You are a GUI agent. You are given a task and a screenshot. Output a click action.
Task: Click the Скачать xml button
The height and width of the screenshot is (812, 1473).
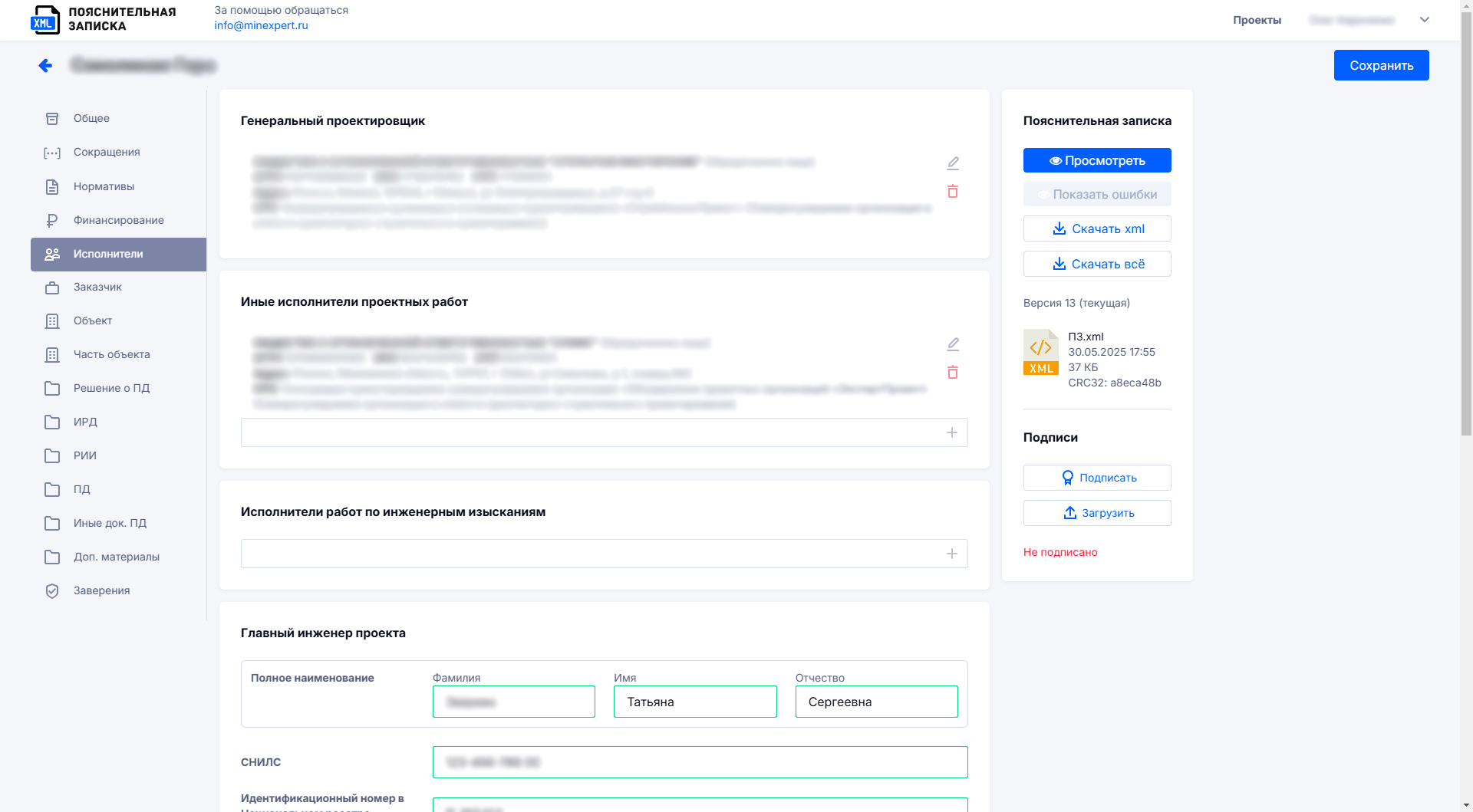(1097, 228)
